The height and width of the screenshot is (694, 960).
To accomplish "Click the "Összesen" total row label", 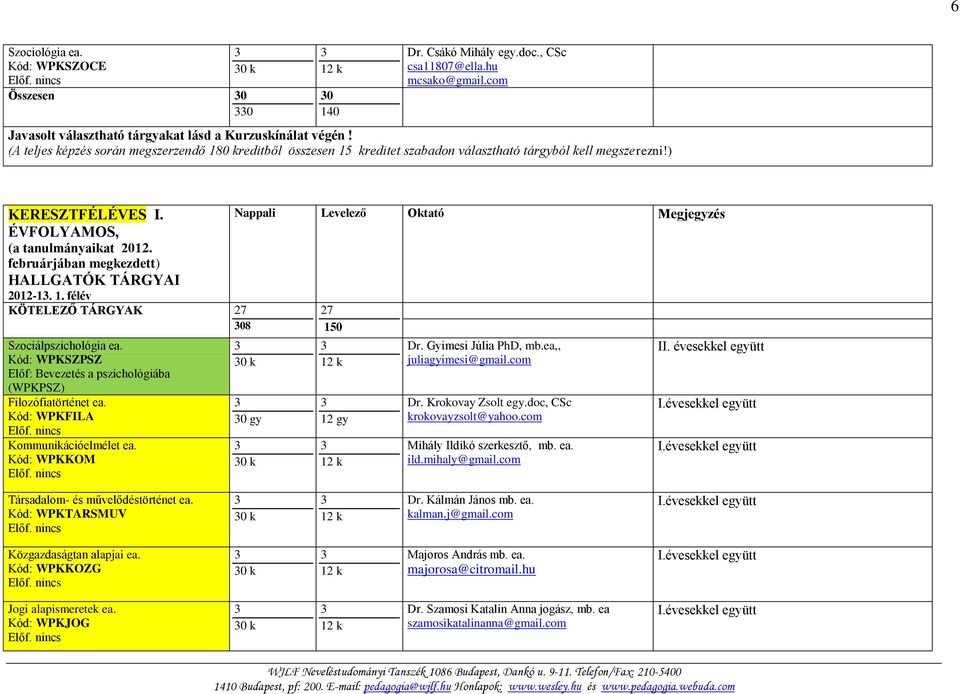I will [31, 95].
